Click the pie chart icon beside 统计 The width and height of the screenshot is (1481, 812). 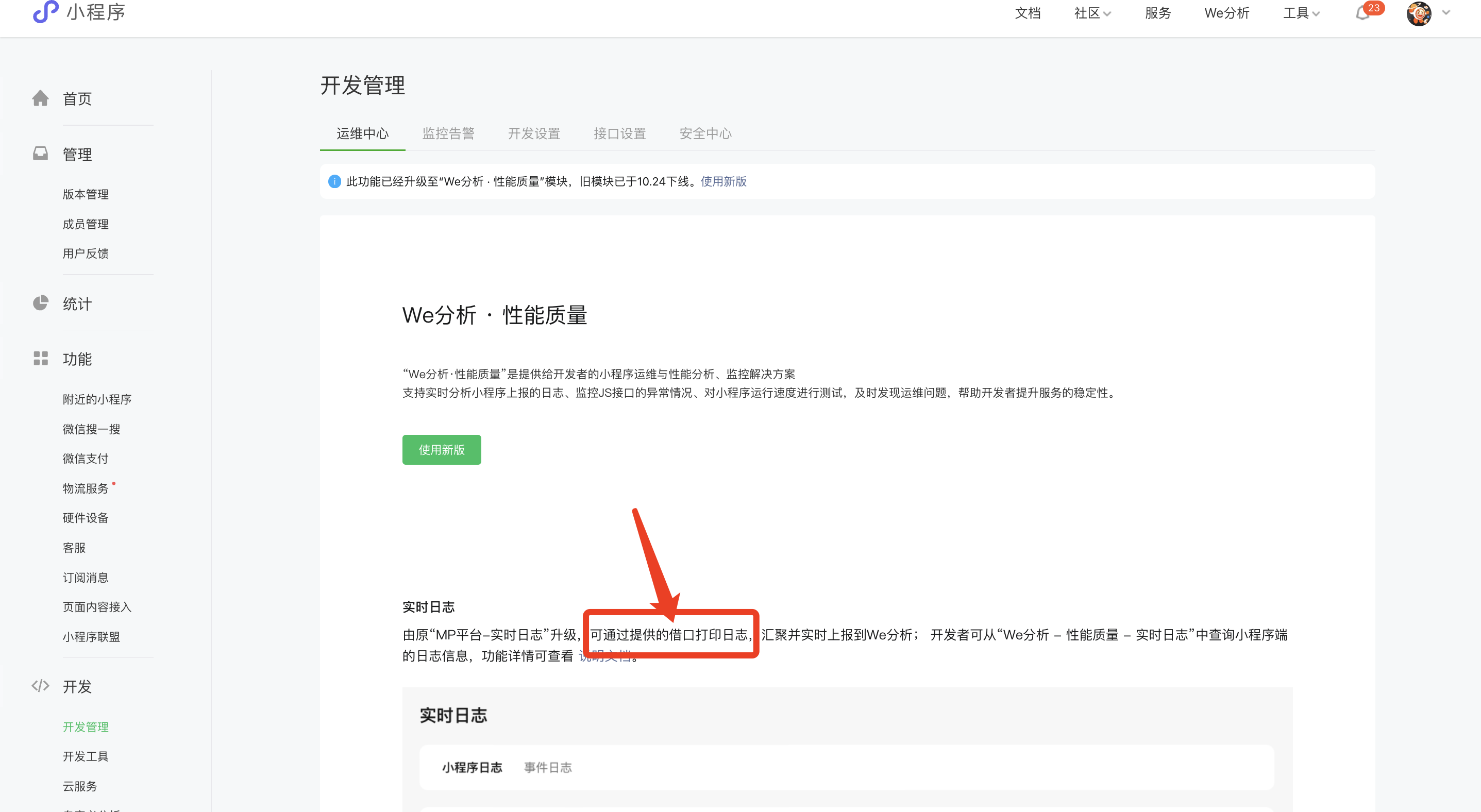coord(40,303)
